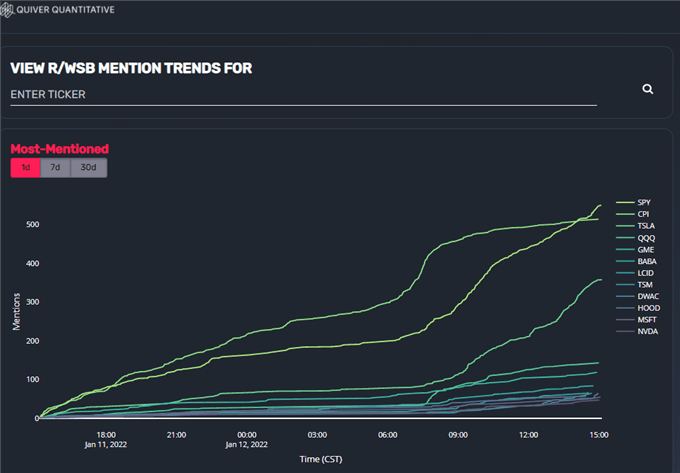This screenshot has width=680, height=473.
Task: Click the 'View R/WSB Mention Trends For' heading
Action: coord(131,68)
